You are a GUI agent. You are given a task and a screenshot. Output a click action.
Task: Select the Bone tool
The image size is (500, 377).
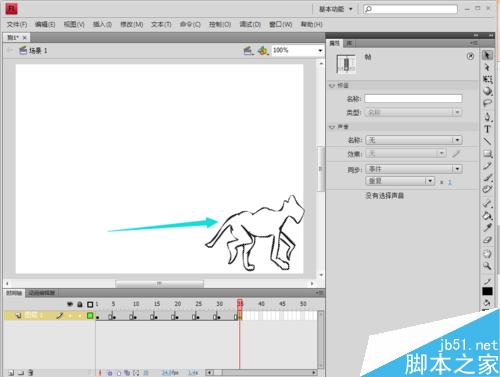(487, 203)
